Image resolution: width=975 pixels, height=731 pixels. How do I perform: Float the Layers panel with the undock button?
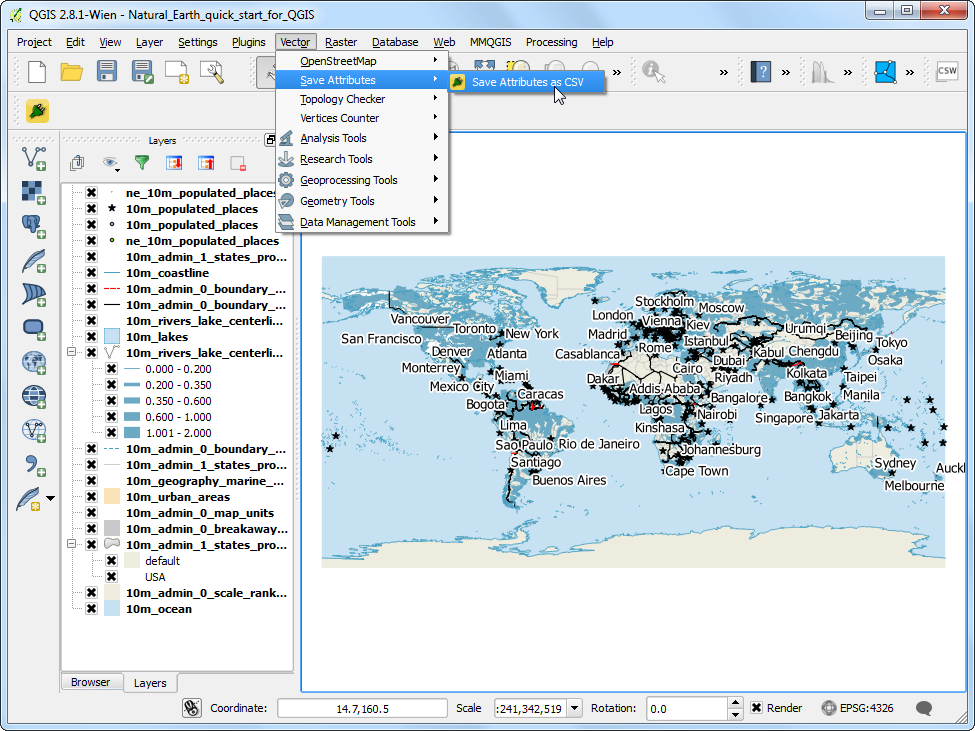pos(270,140)
